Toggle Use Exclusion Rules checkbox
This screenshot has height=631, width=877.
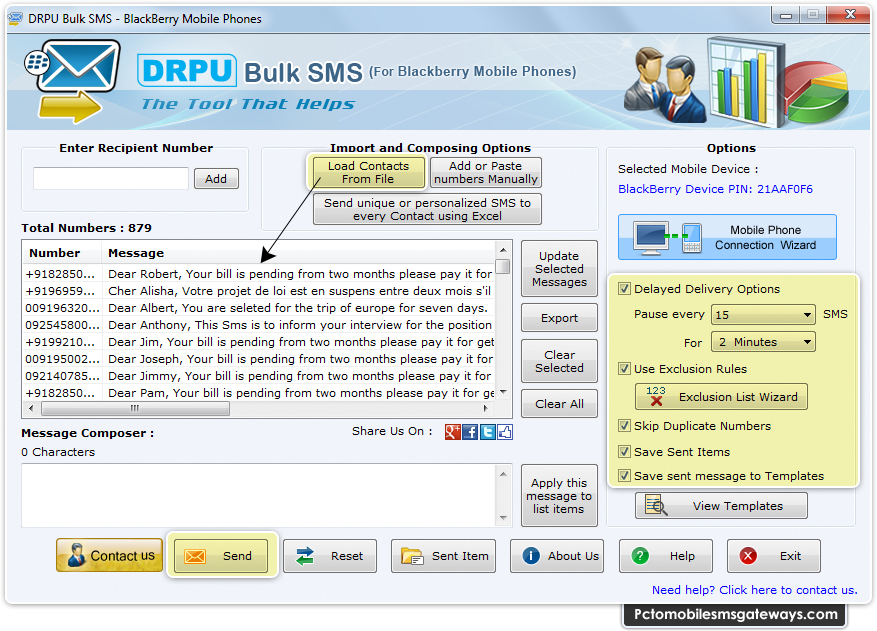pyautogui.click(x=624, y=368)
